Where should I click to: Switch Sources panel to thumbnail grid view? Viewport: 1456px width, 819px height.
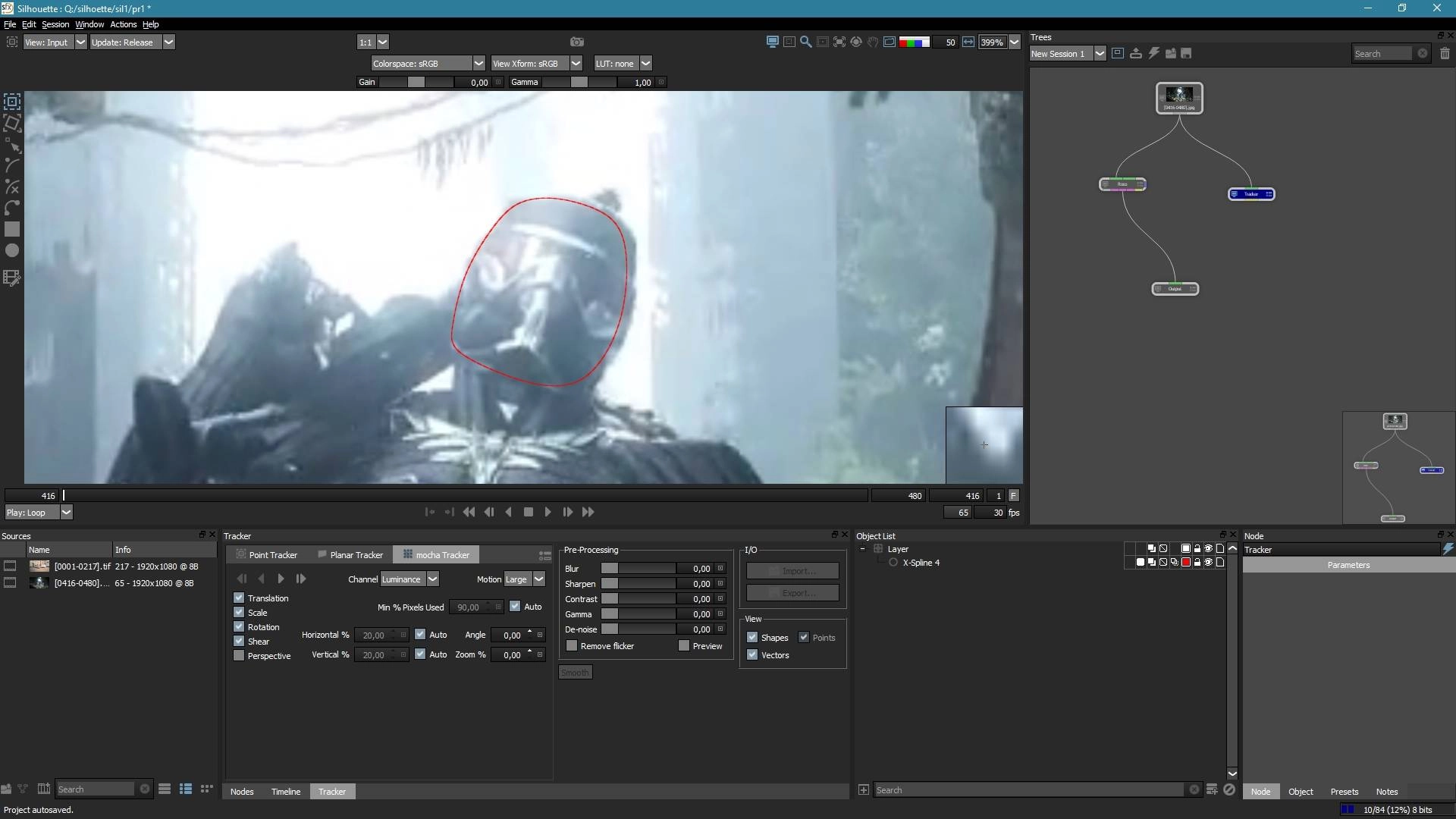(x=206, y=789)
